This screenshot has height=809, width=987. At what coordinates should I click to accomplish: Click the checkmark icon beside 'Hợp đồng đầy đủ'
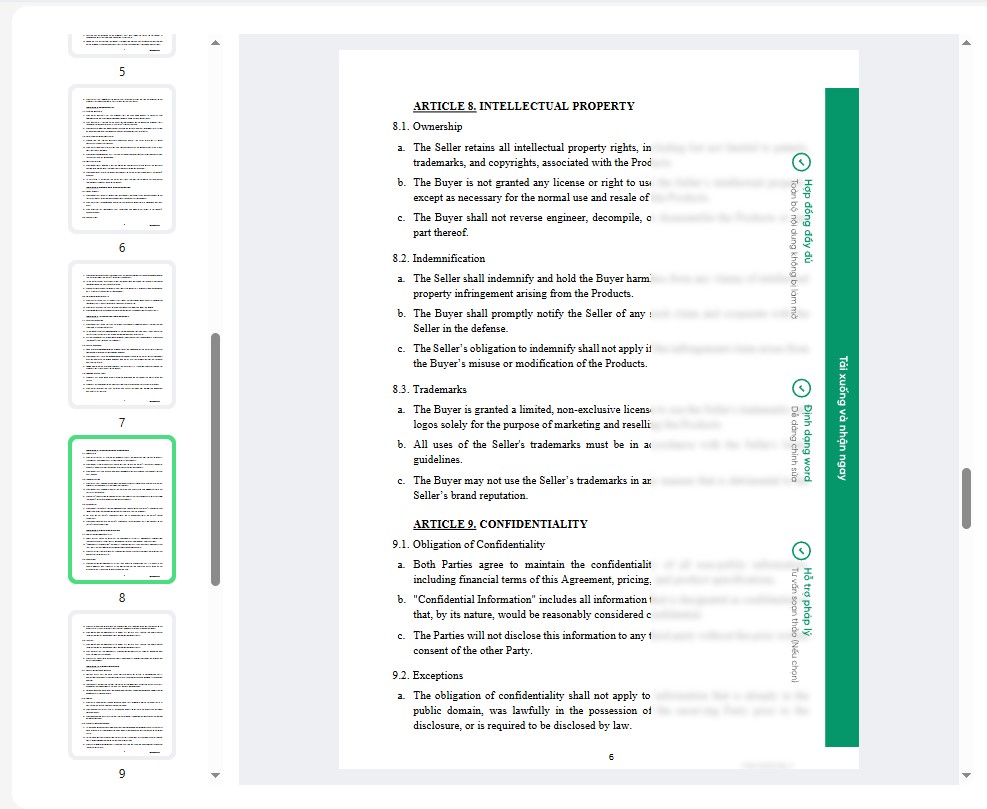[801, 162]
